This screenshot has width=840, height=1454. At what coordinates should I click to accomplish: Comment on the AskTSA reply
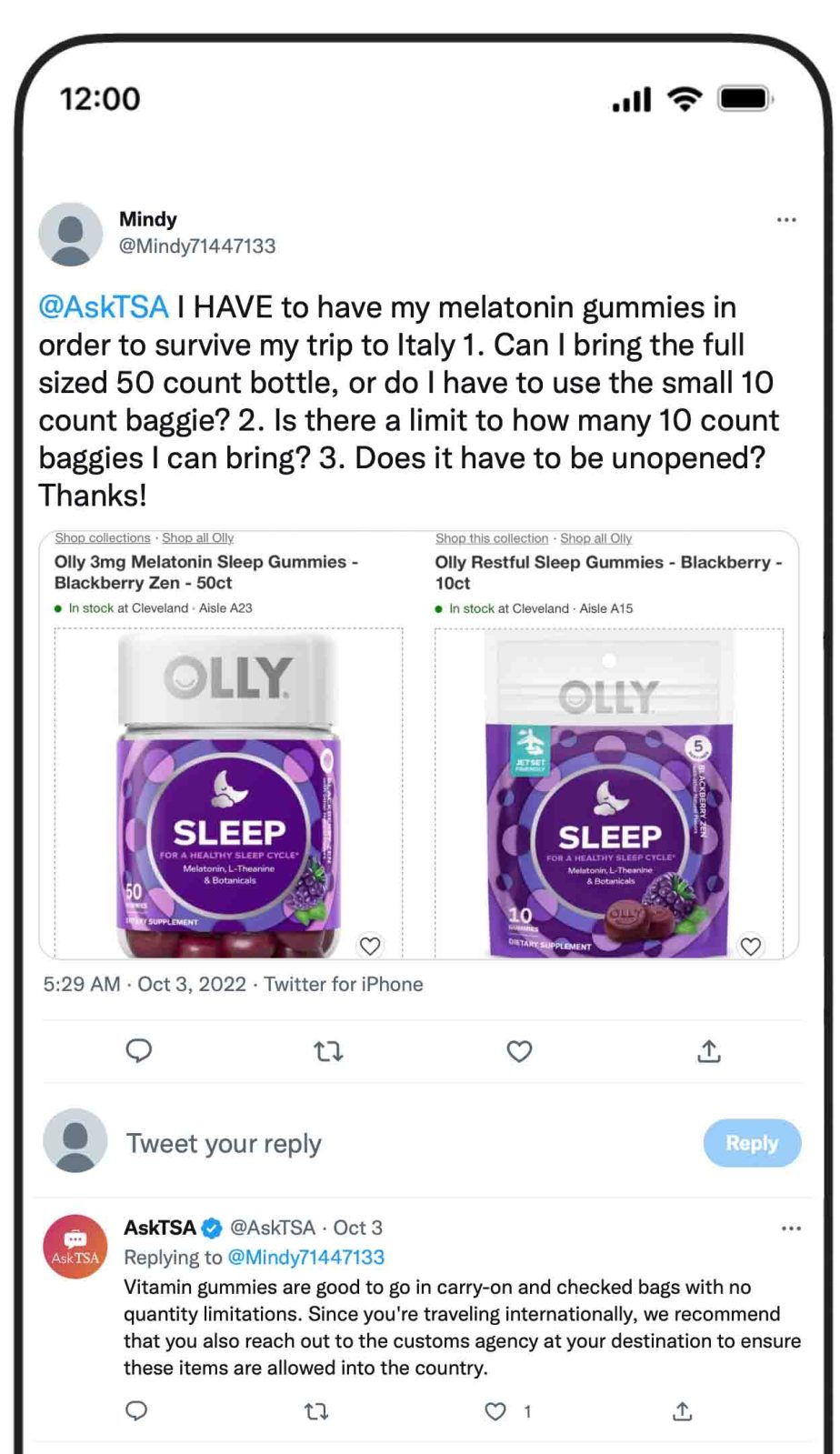tap(136, 1411)
